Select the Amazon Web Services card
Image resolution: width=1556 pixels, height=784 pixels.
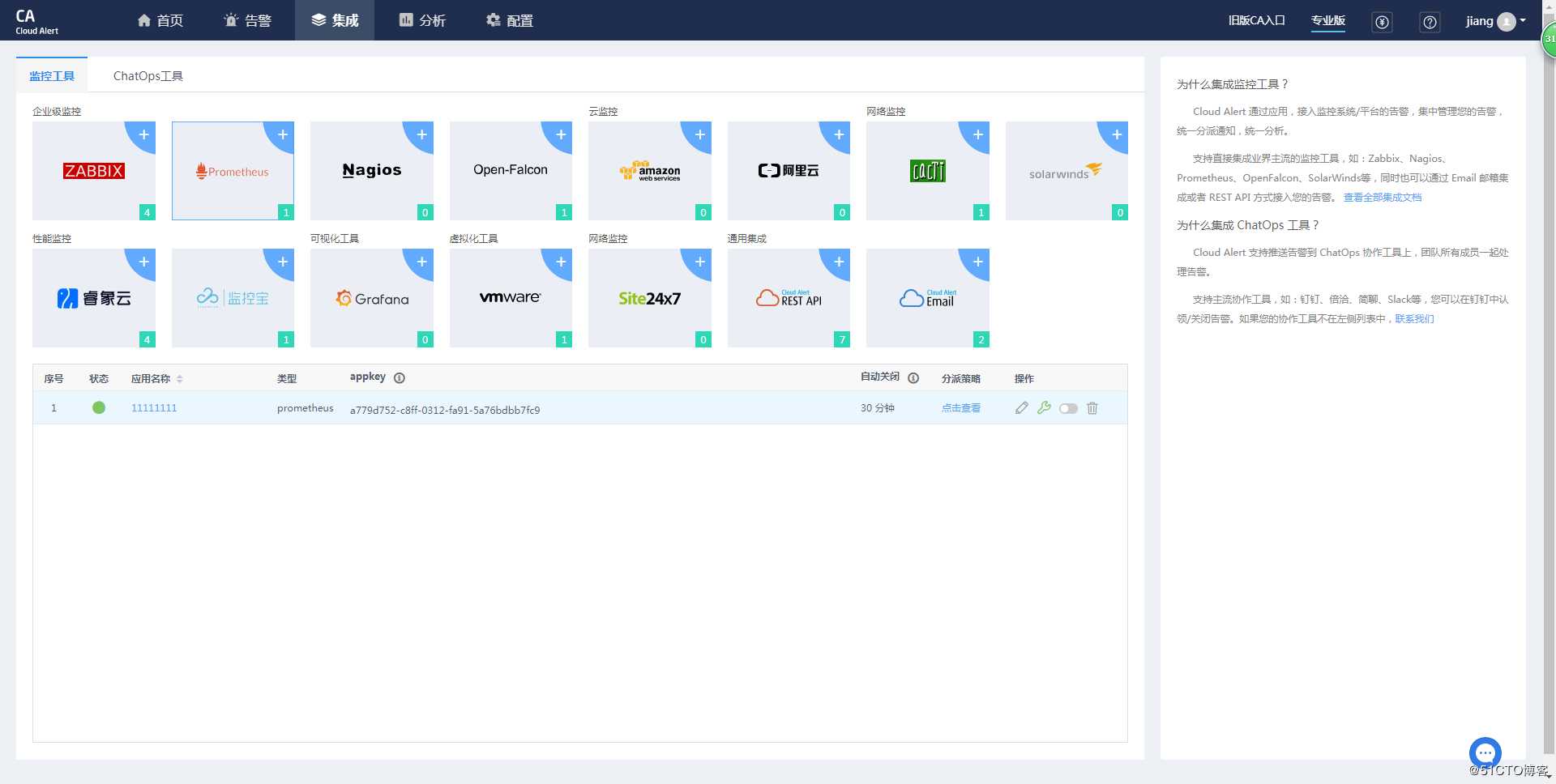pos(650,171)
